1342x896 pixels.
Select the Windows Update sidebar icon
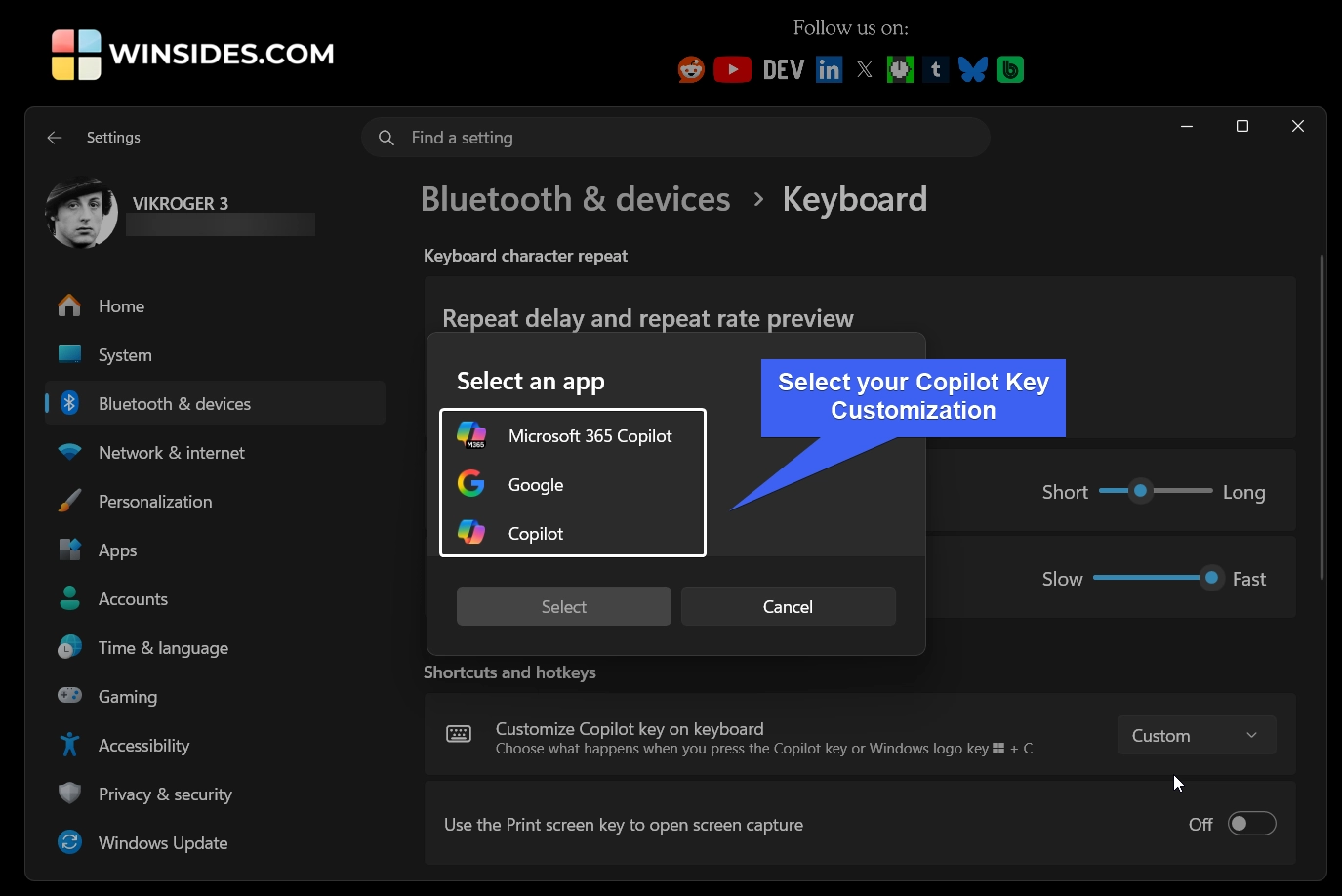69,842
